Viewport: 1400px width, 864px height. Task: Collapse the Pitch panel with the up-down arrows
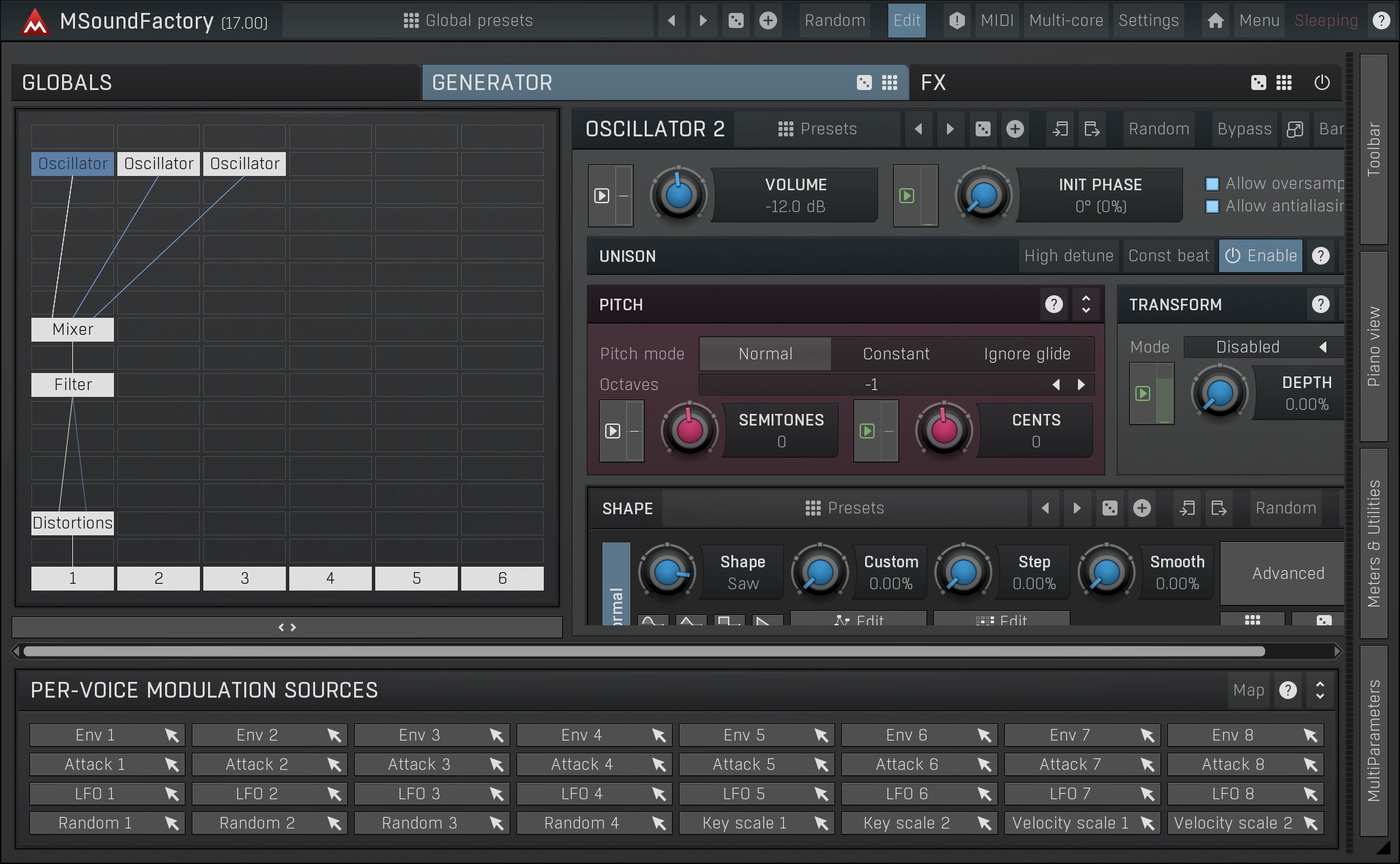pyautogui.click(x=1085, y=304)
